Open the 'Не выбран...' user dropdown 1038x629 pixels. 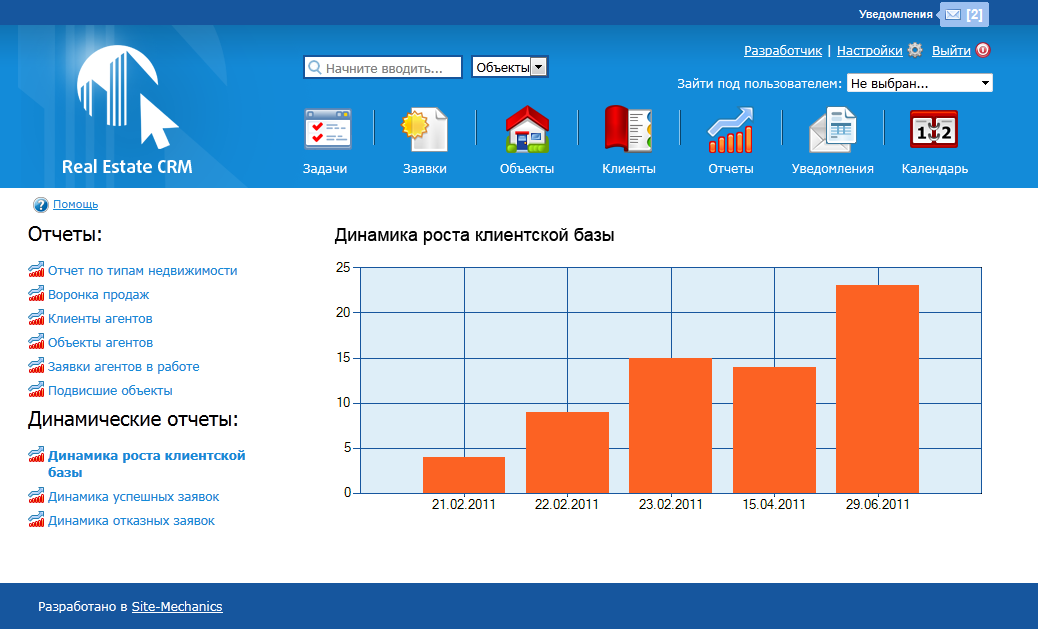(919, 83)
